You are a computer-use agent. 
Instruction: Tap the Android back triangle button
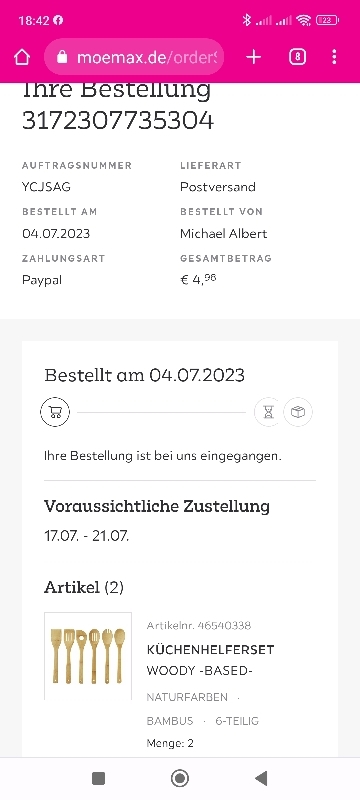pyautogui.click(x=261, y=778)
